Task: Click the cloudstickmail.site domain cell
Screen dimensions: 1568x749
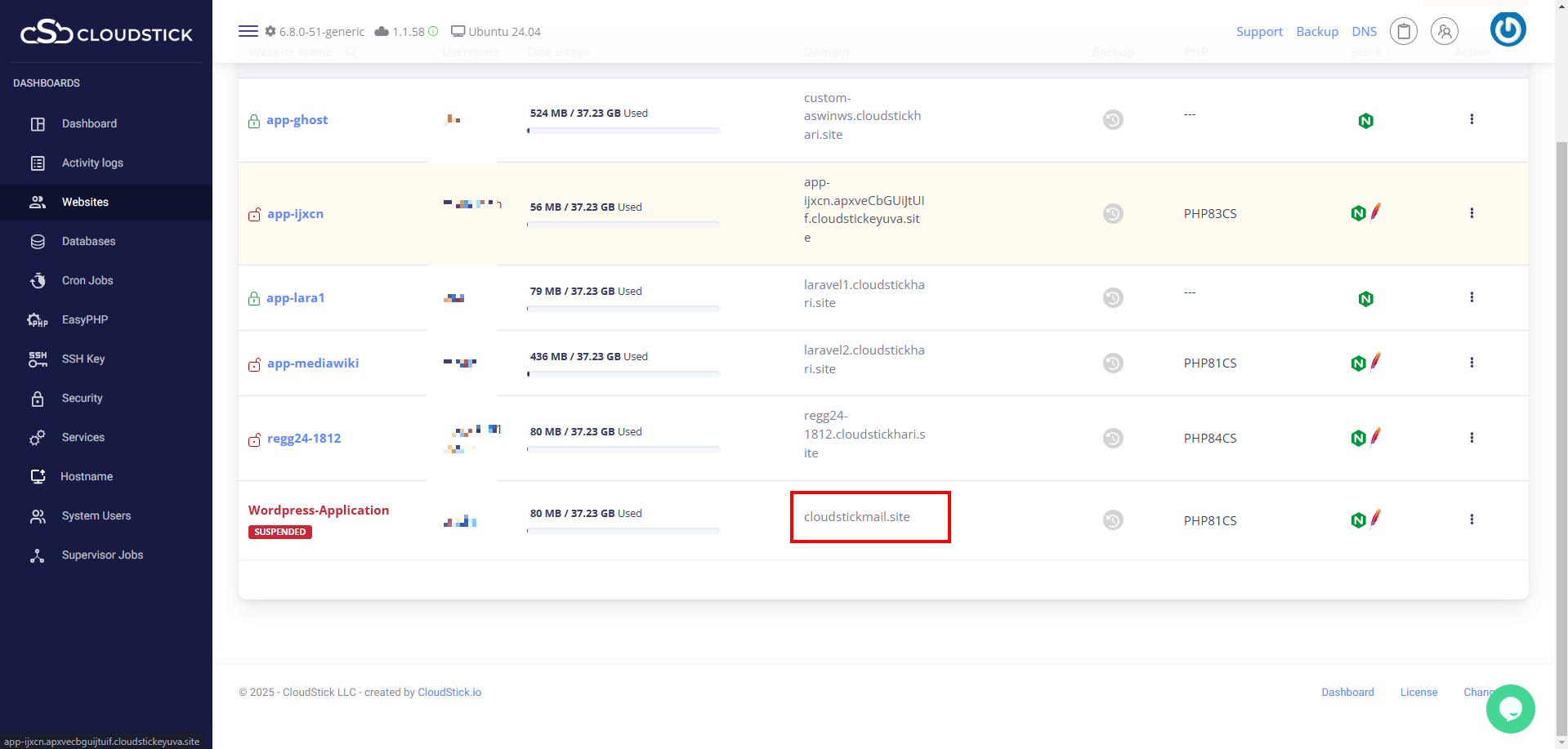Action: coord(856,517)
